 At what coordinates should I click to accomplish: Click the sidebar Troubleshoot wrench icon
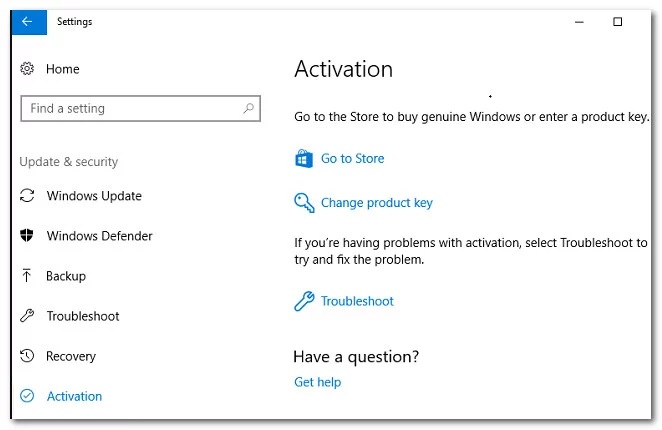[x=27, y=316]
